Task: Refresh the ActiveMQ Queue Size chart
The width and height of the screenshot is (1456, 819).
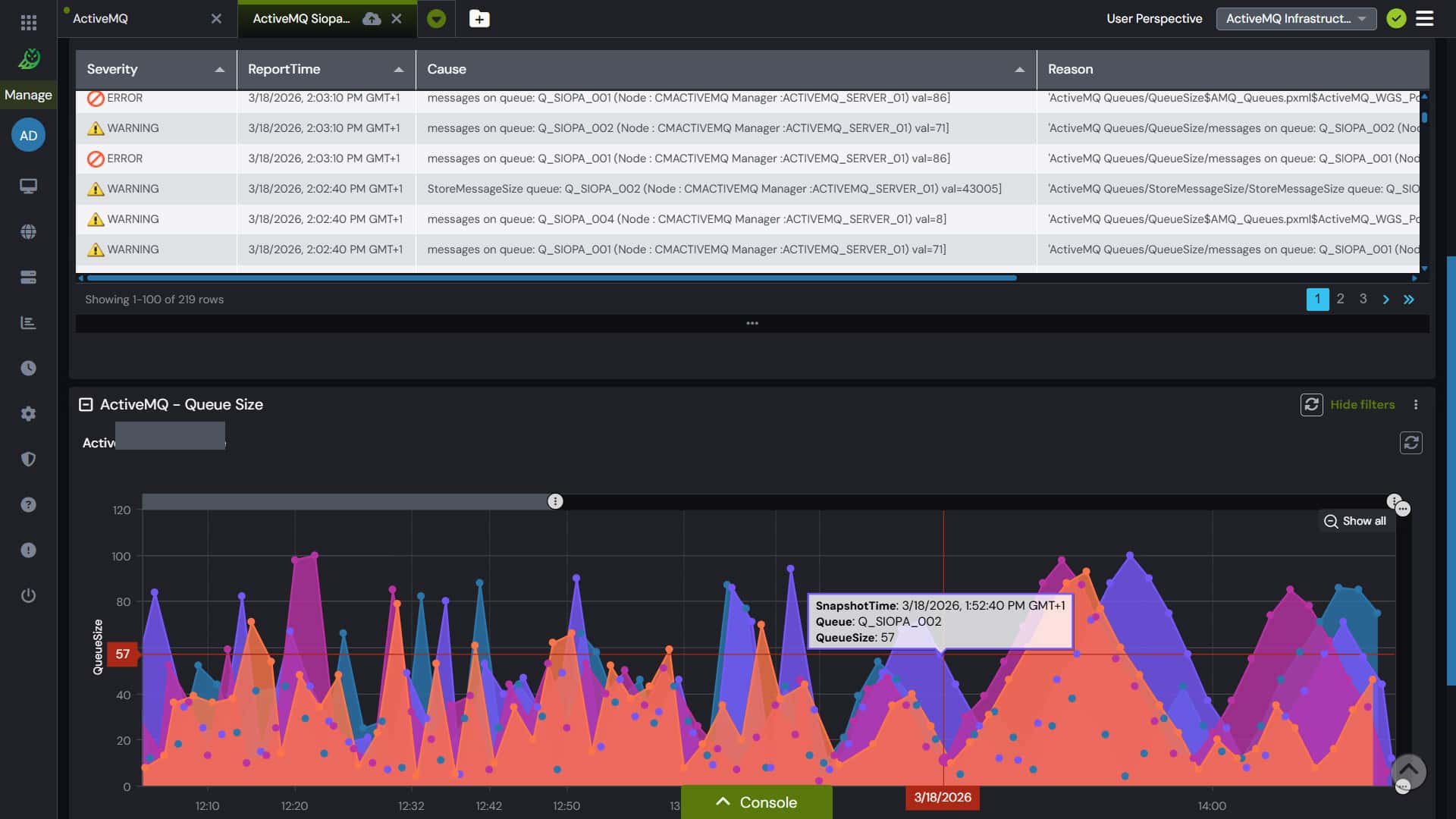Action: click(1313, 404)
